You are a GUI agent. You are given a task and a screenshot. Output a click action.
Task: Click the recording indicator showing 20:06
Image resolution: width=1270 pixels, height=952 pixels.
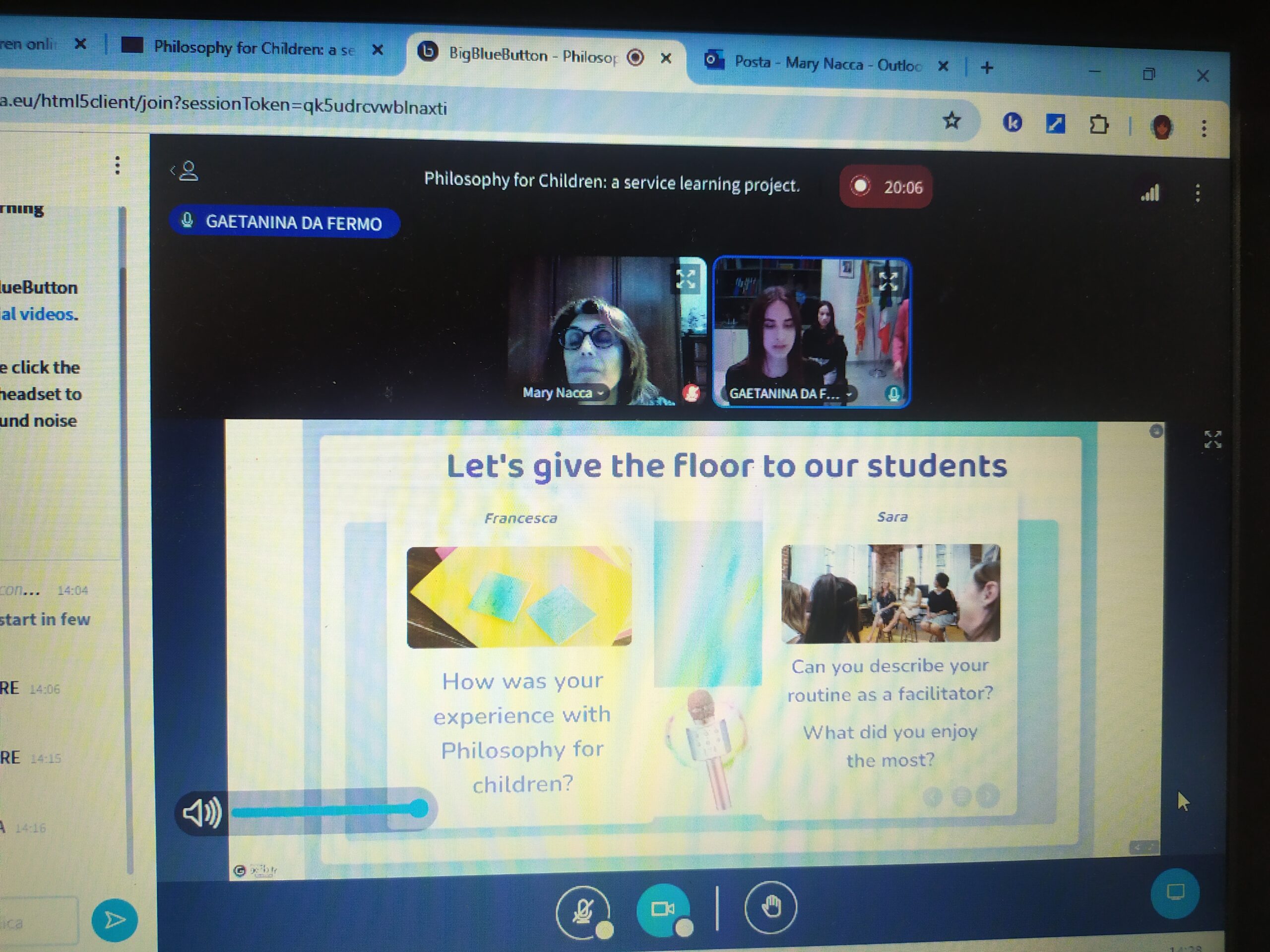point(886,187)
